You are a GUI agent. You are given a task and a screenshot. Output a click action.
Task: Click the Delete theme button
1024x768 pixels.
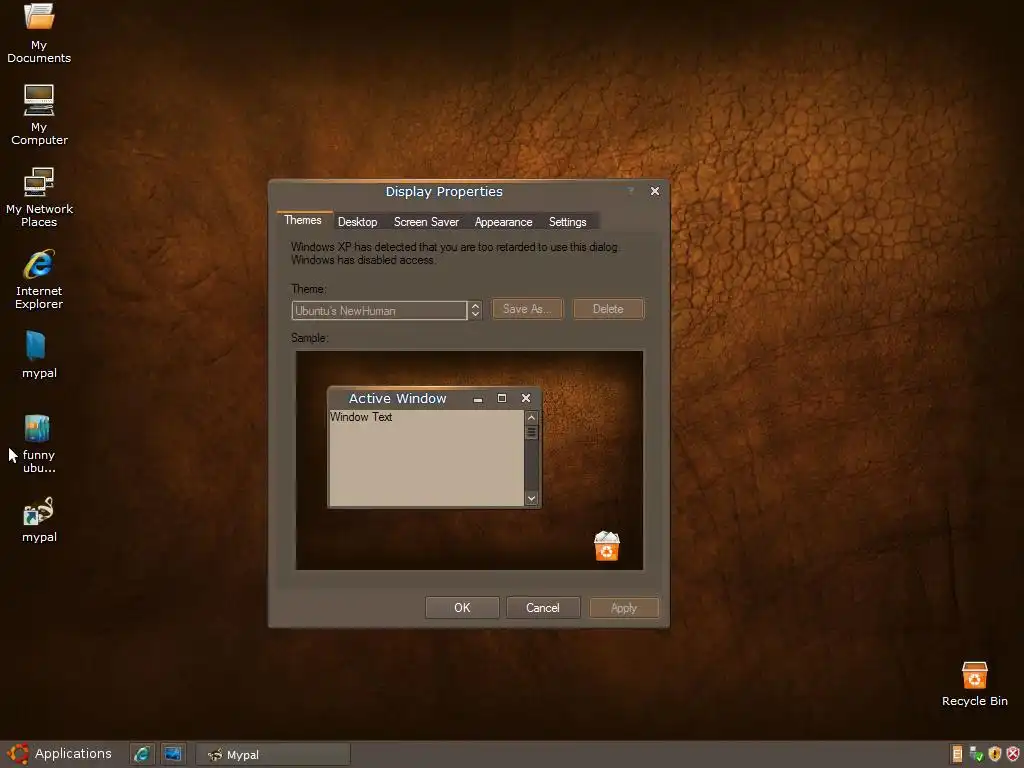click(x=608, y=309)
